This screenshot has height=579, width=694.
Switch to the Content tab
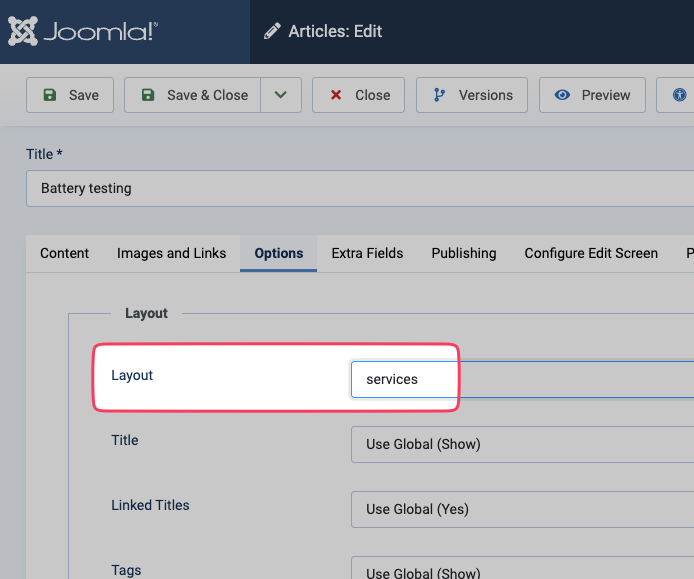pyautogui.click(x=65, y=253)
